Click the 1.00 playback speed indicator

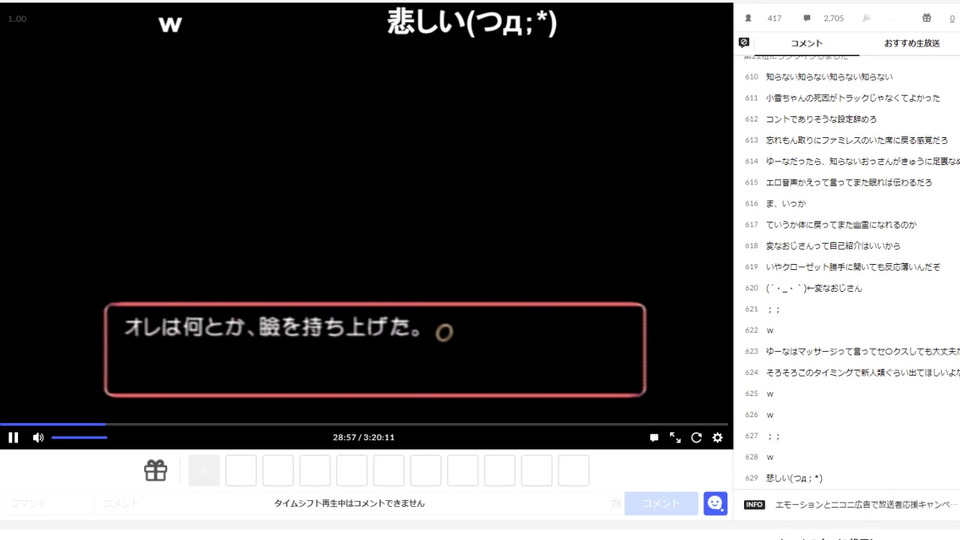[x=17, y=19]
